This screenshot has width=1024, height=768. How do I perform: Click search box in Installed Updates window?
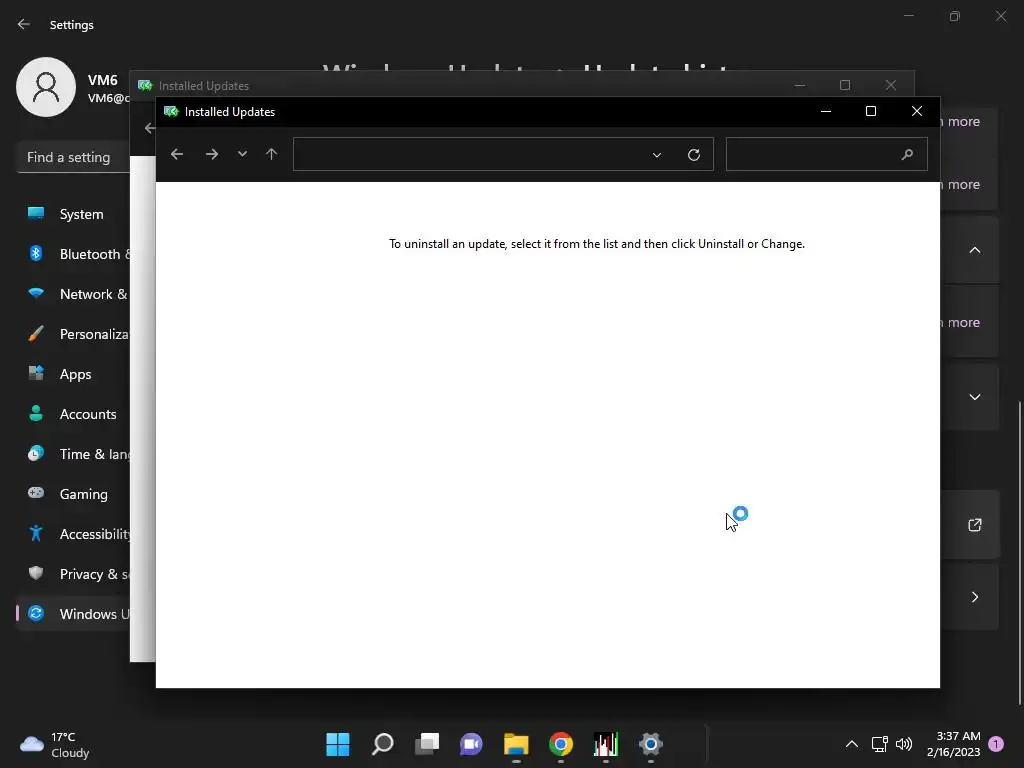pyautogui.click(x=827, y=154)
